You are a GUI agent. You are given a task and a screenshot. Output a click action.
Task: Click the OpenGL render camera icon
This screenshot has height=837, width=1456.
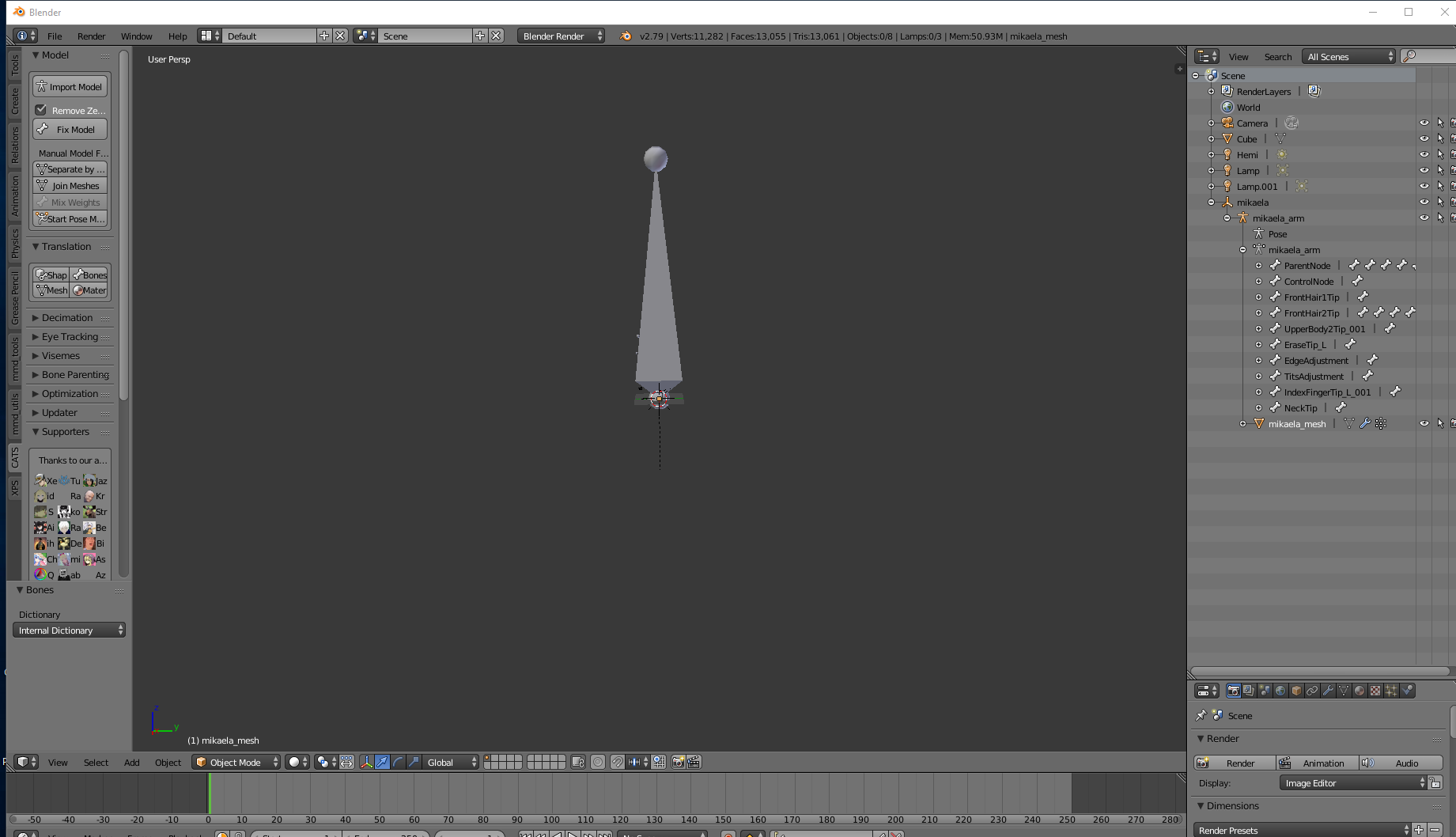click(x=678, y=762)
